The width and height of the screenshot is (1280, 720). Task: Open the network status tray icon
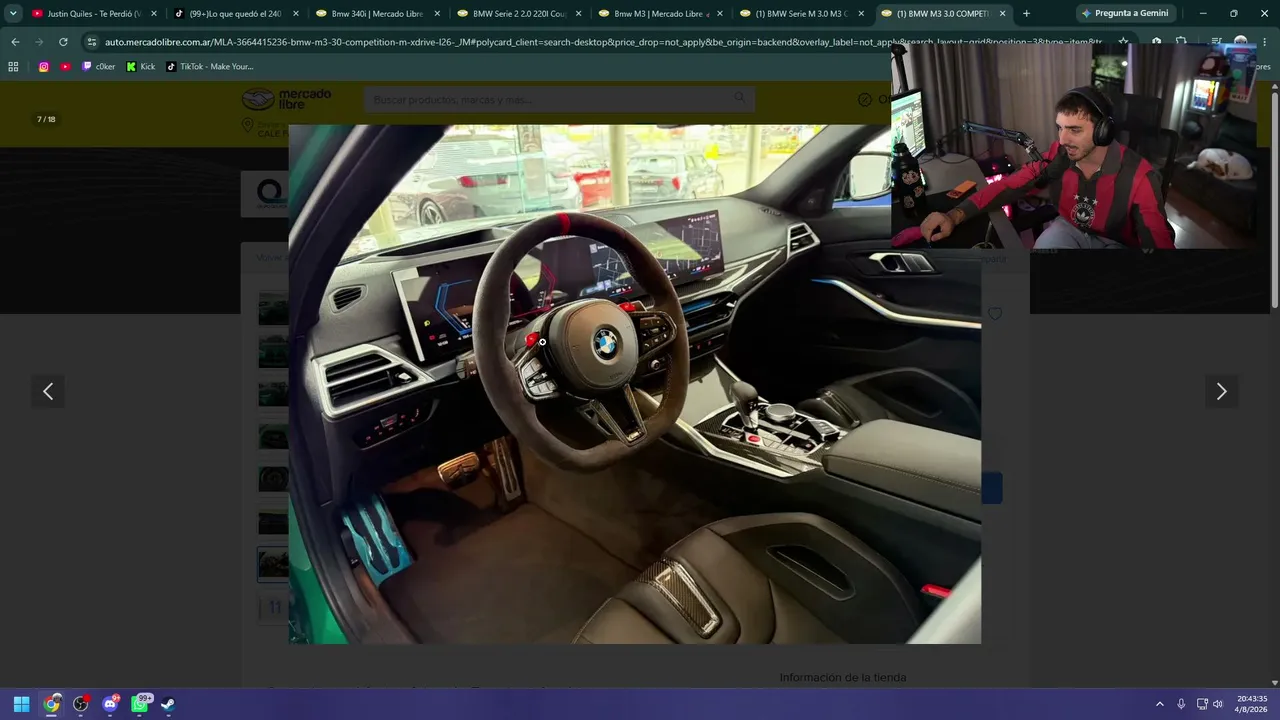coord(1202,704)
